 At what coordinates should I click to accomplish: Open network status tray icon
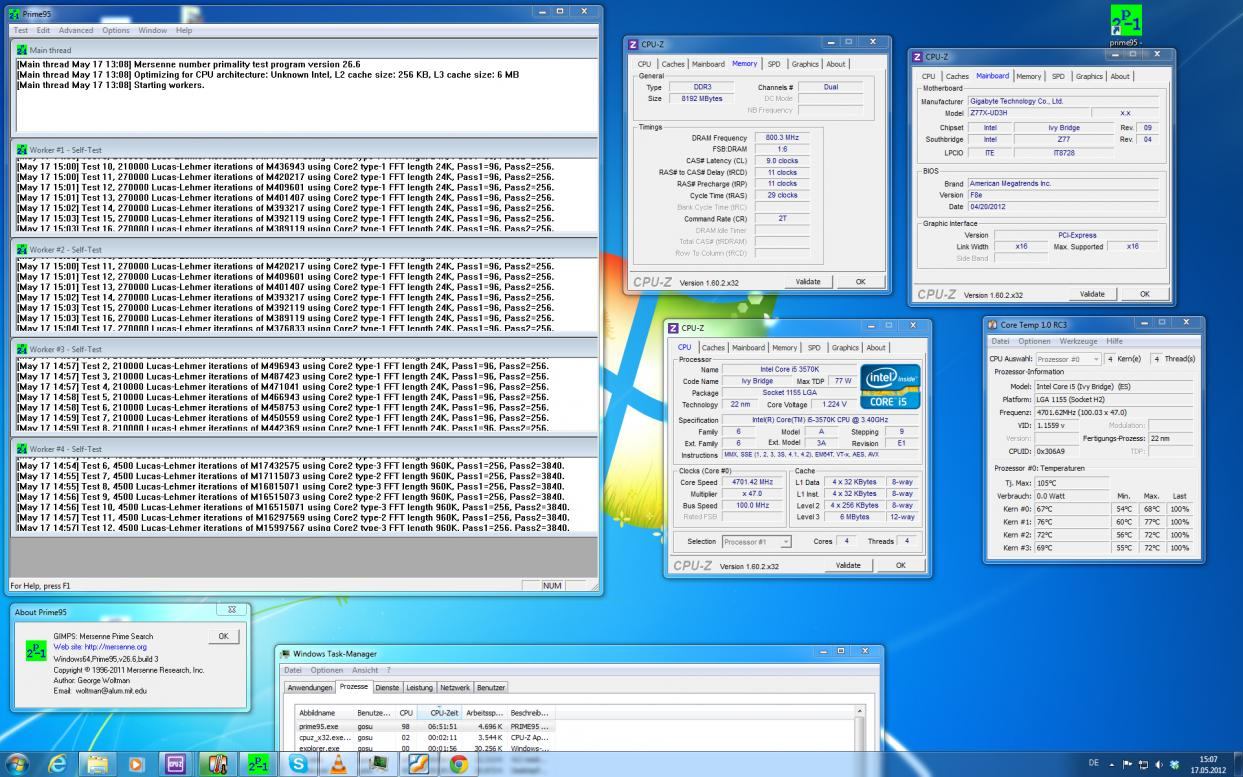[1143, 764]
